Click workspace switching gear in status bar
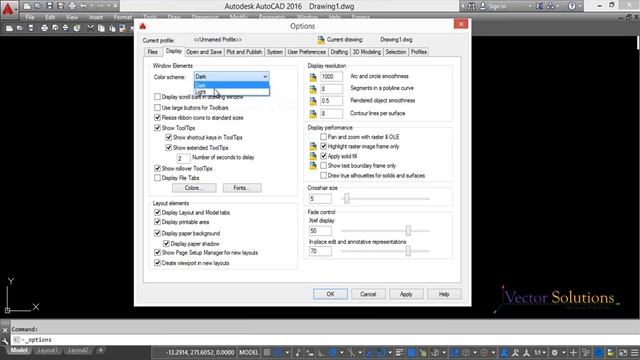The image size is (640, 360). [554, 352]
